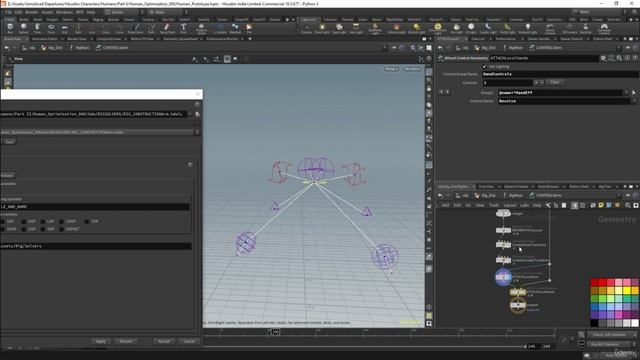Open the network editor Add menu

click(x=445, y=205)
